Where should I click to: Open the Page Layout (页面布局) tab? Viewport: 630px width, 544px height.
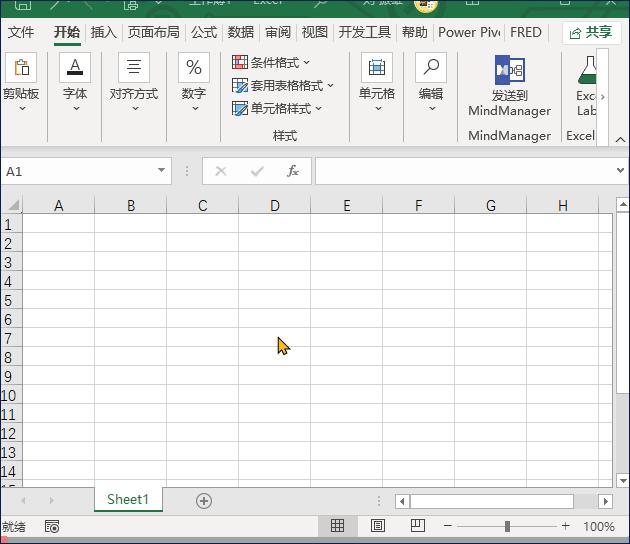153,32
